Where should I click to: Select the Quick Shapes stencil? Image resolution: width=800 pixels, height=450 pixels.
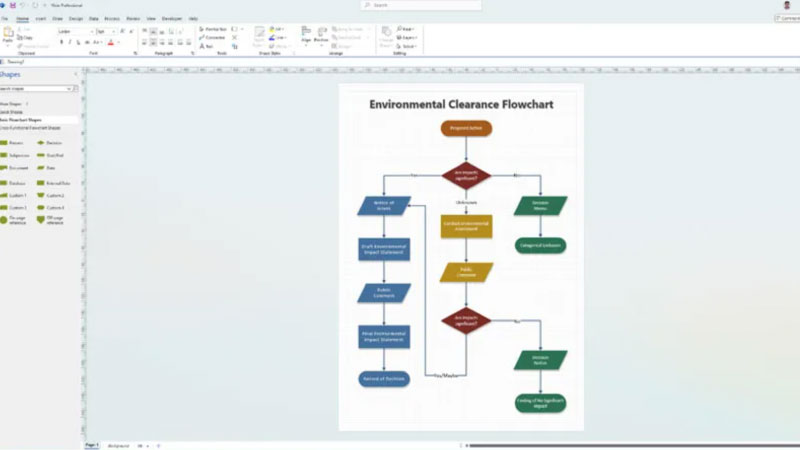coord(11,112)
